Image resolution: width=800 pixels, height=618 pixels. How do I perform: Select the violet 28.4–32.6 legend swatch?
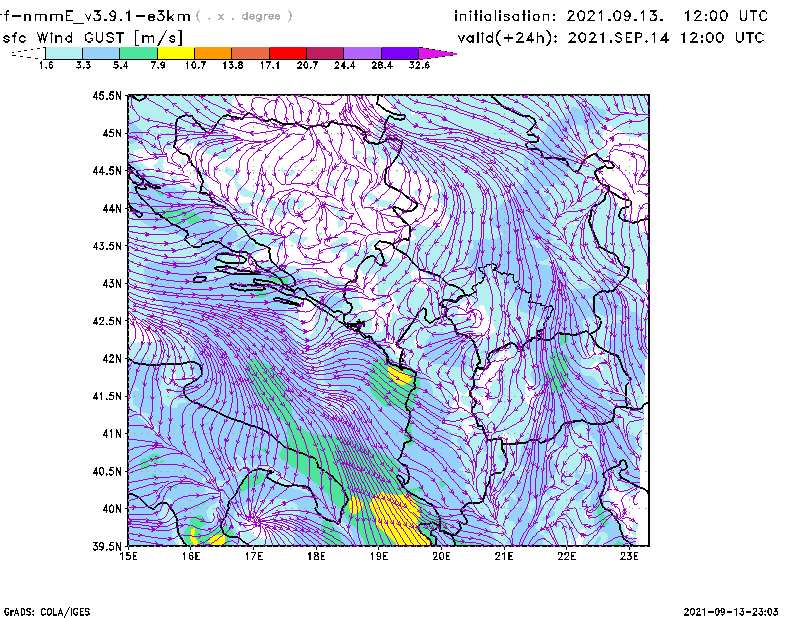click(x=400, y=53)
